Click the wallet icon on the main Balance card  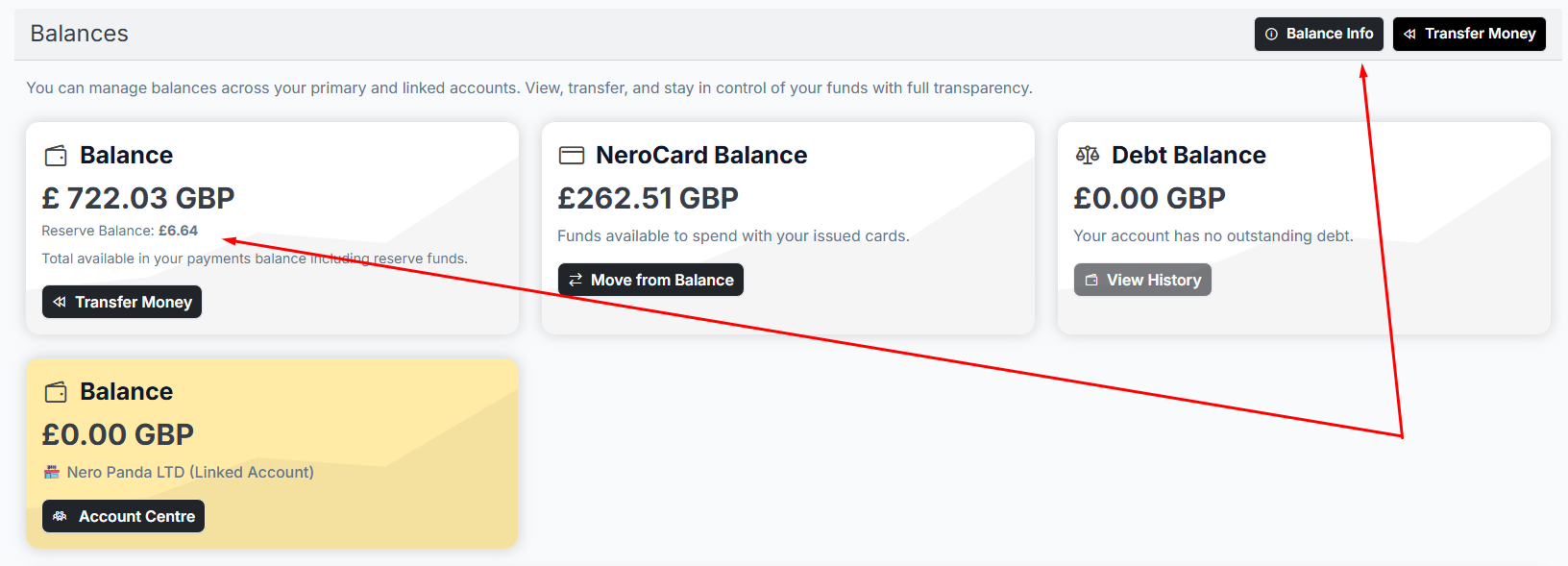[x=56, y=156]
